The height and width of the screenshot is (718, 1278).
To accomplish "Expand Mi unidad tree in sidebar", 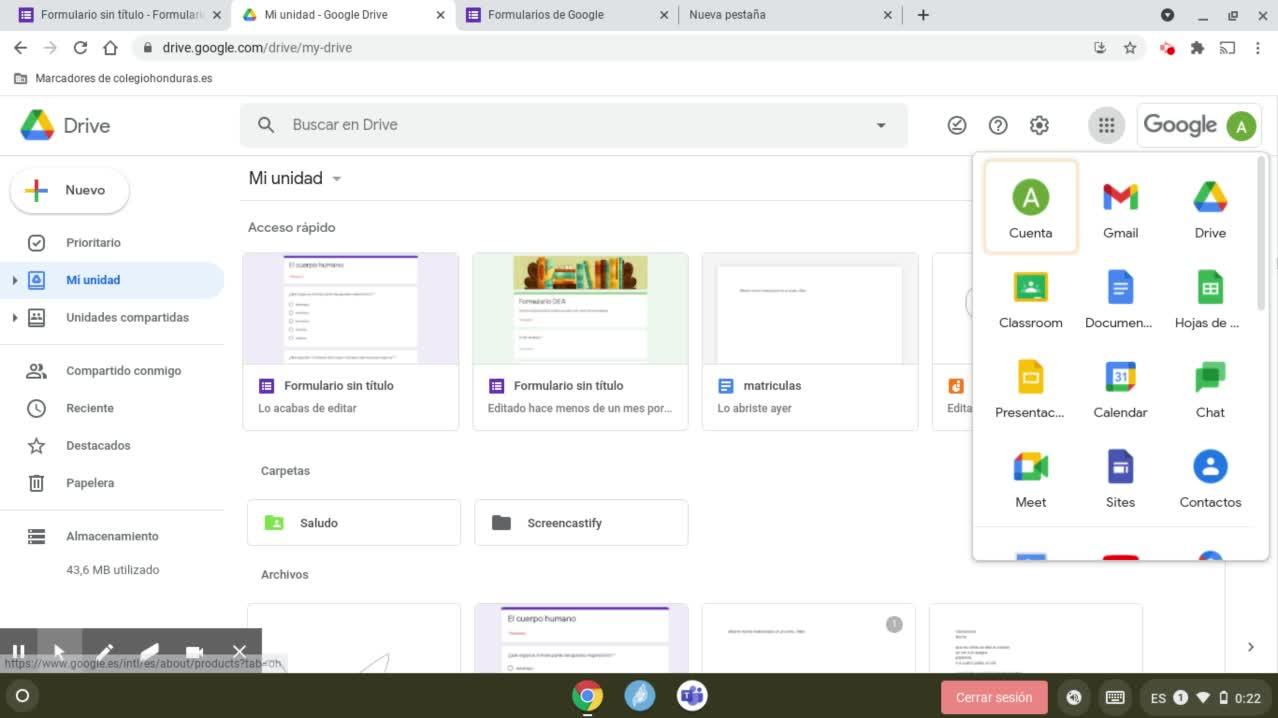I will click(x=14, y=280).
